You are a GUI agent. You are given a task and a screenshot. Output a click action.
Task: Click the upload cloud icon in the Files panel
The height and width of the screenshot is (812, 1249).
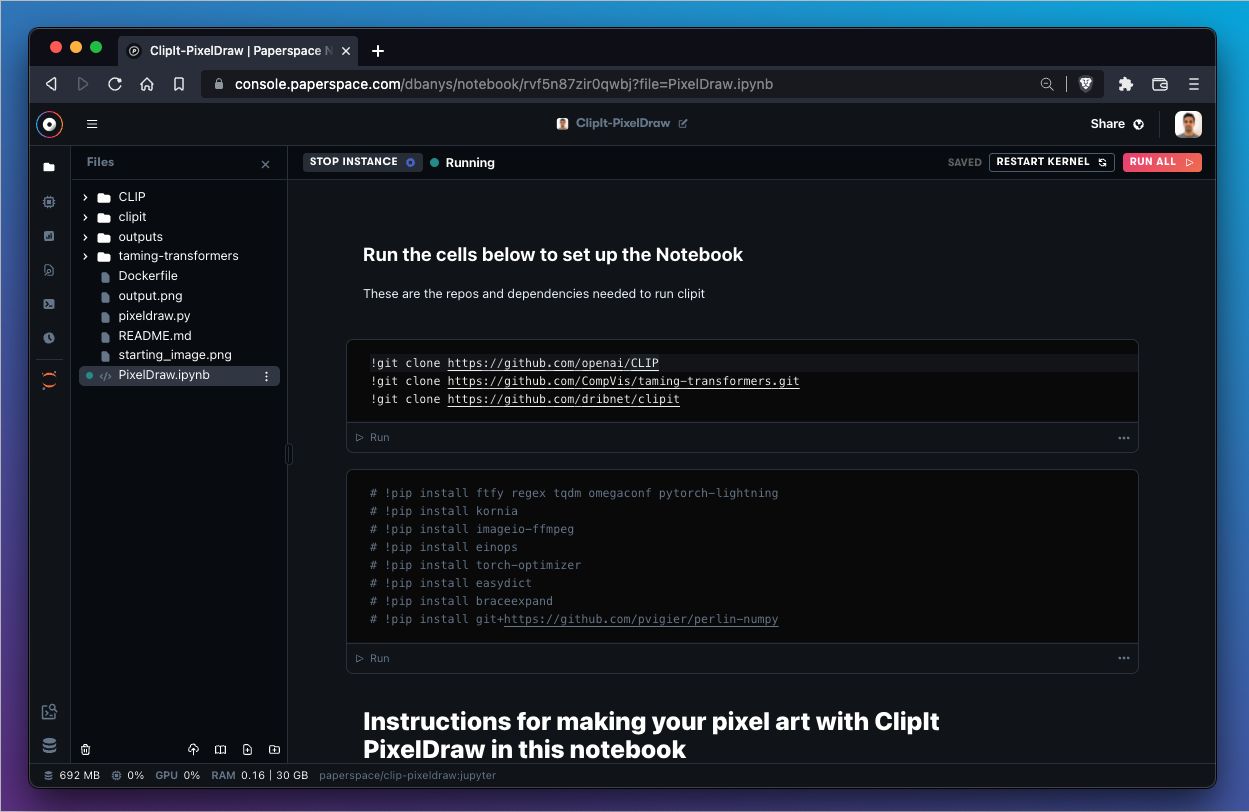click(194, 749)
